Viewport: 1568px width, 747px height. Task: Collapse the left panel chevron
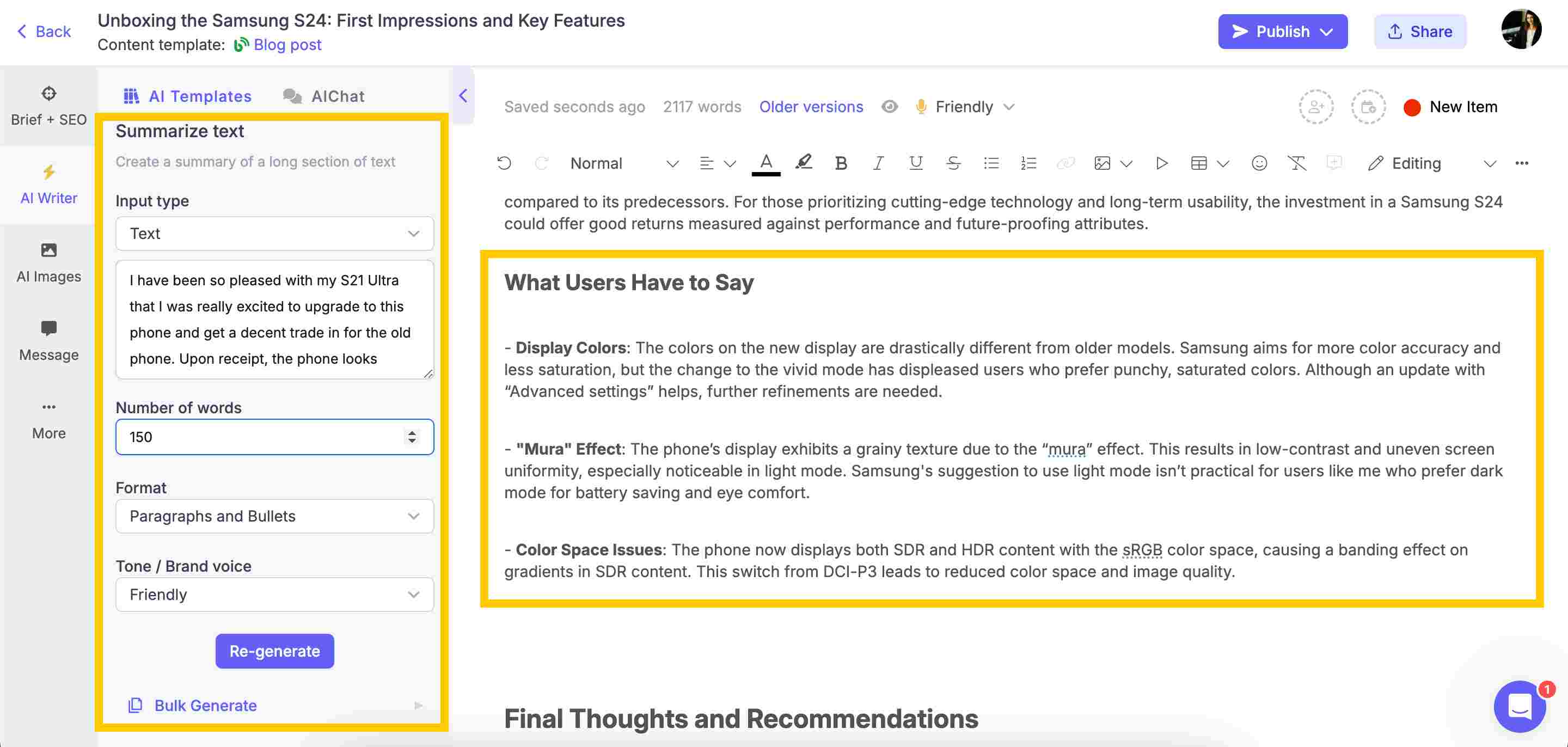463,96
